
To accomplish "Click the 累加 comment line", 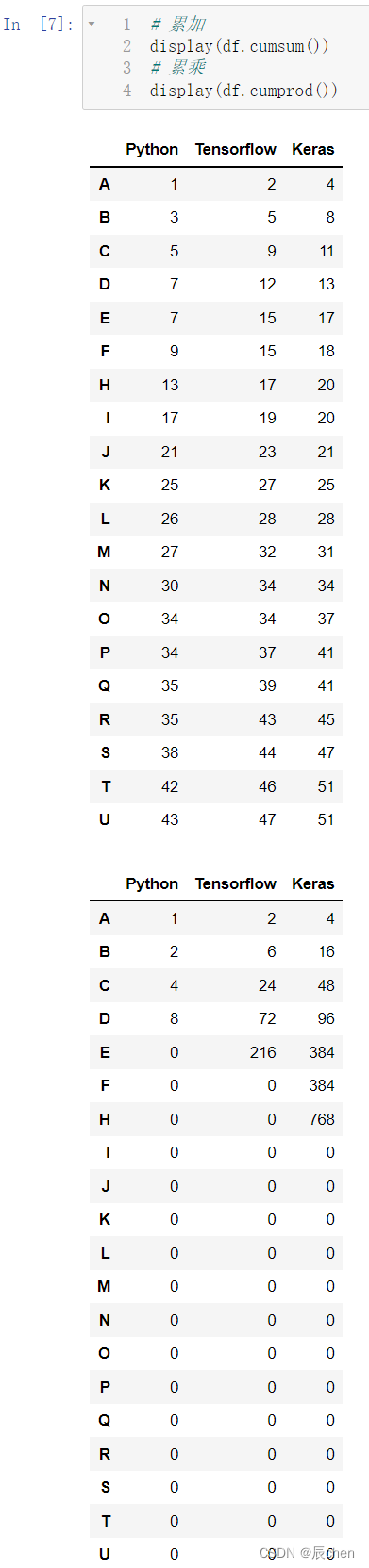I will [x=177, y=24].
